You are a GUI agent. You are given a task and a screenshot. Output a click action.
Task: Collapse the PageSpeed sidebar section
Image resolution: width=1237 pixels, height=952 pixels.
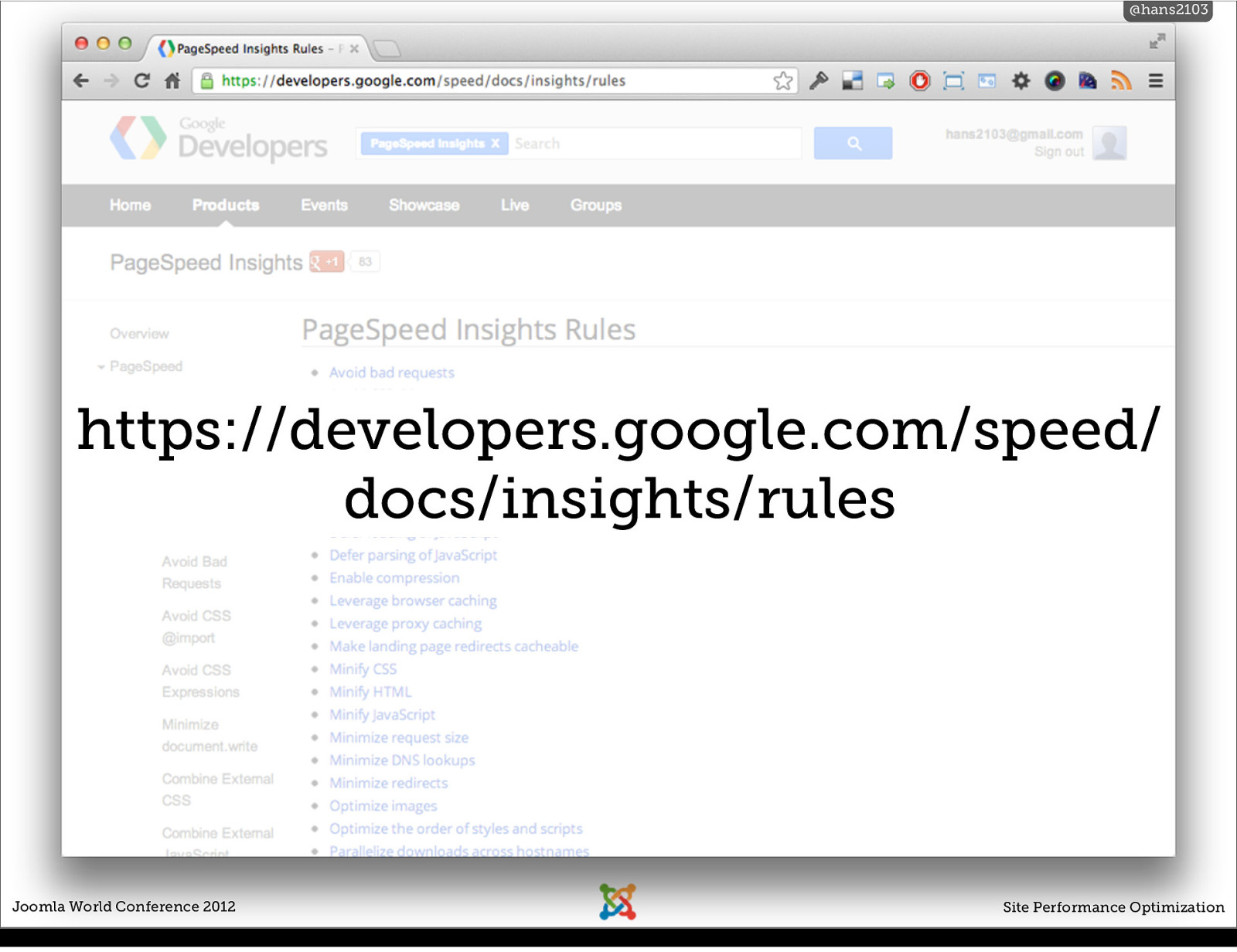(x=101, y=367)
